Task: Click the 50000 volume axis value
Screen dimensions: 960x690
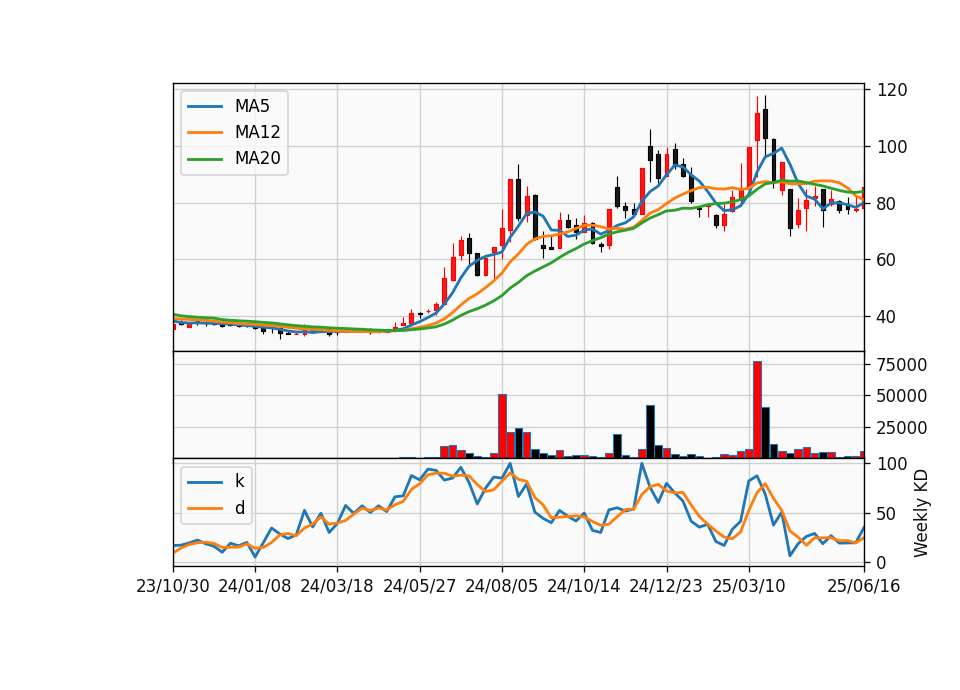Action: tap(902, 396)
